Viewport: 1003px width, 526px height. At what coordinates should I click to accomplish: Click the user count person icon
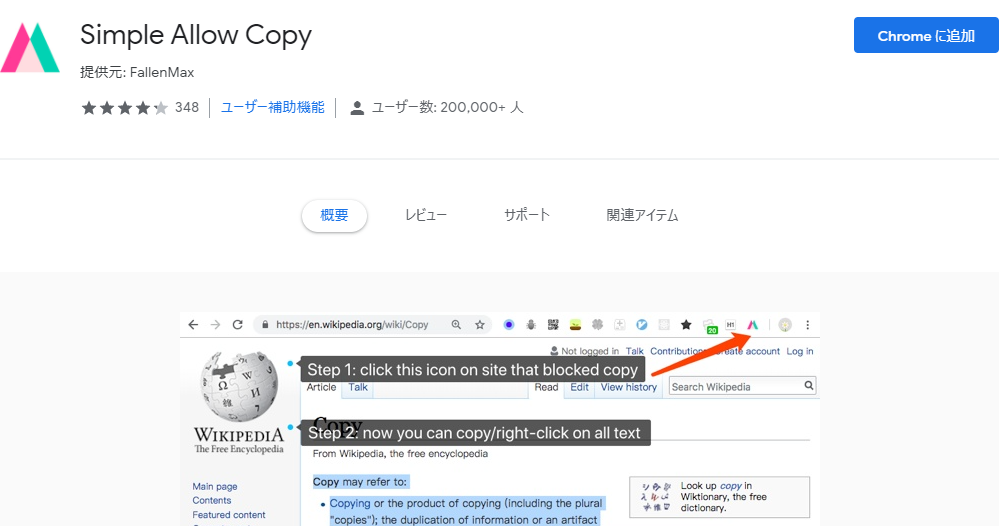(x=357, y=108)
